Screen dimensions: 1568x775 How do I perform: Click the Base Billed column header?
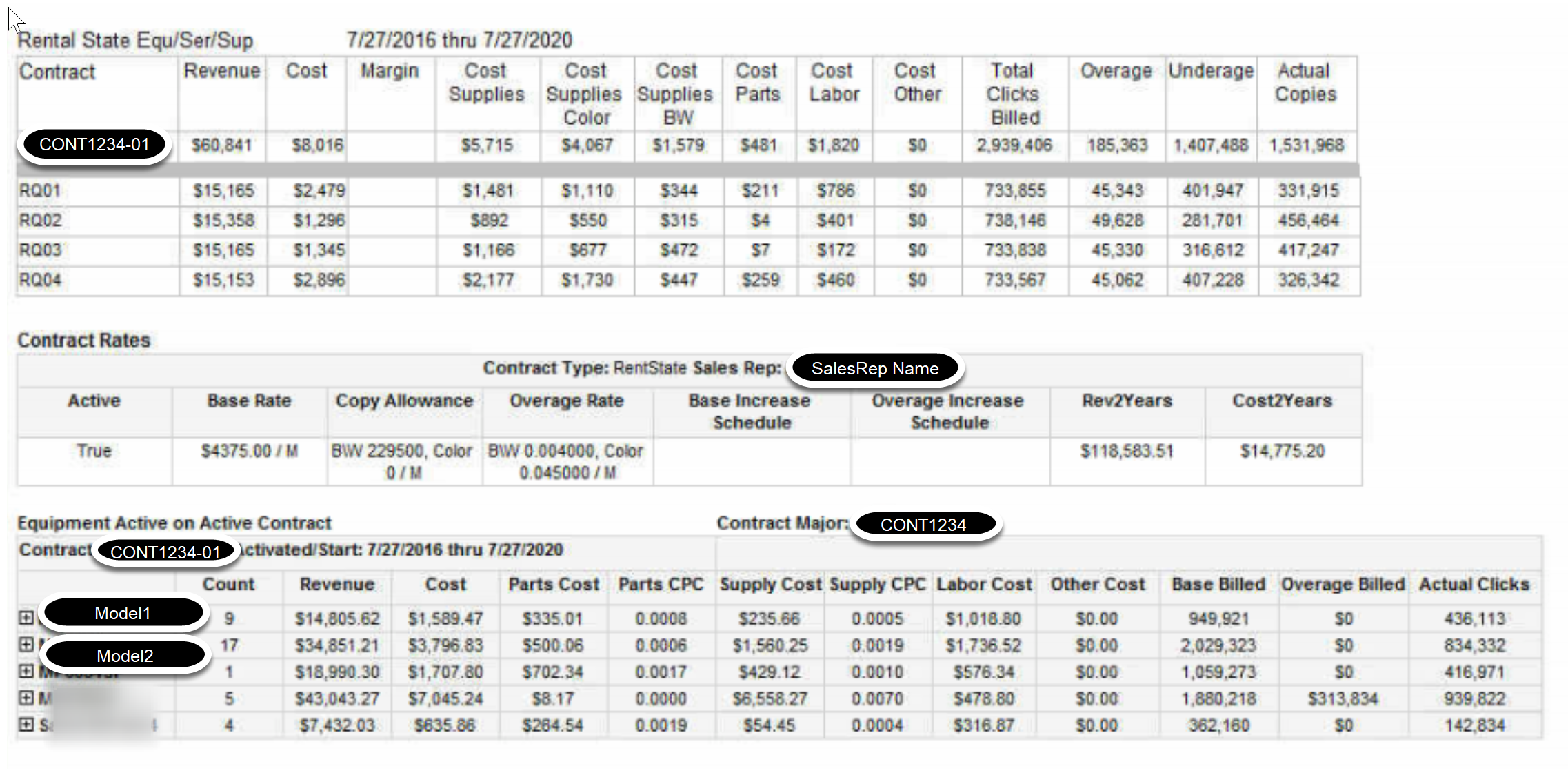pyautogui.click(x=1218, y=584)
